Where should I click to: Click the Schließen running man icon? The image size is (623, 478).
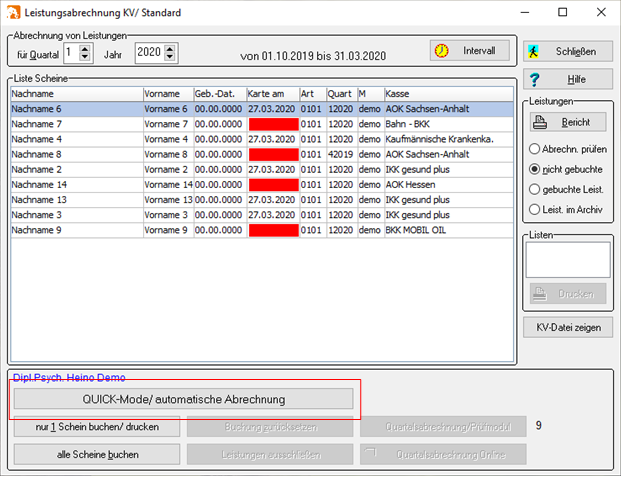coord(533,52)
